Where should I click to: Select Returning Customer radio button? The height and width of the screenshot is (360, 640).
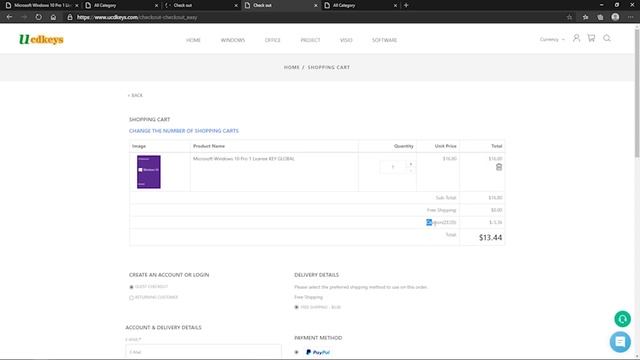click(x=131, y=298)
